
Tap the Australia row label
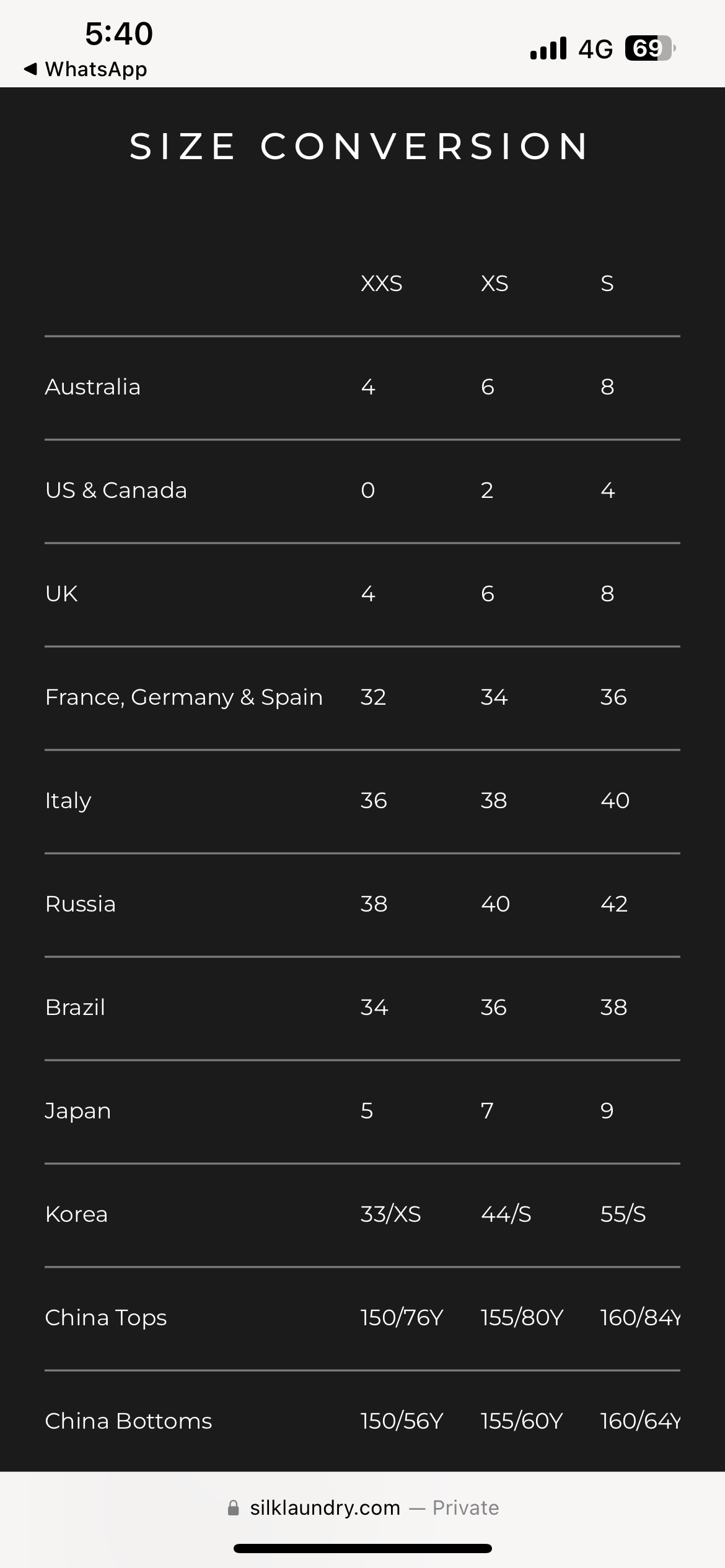[x=93, y=387]
